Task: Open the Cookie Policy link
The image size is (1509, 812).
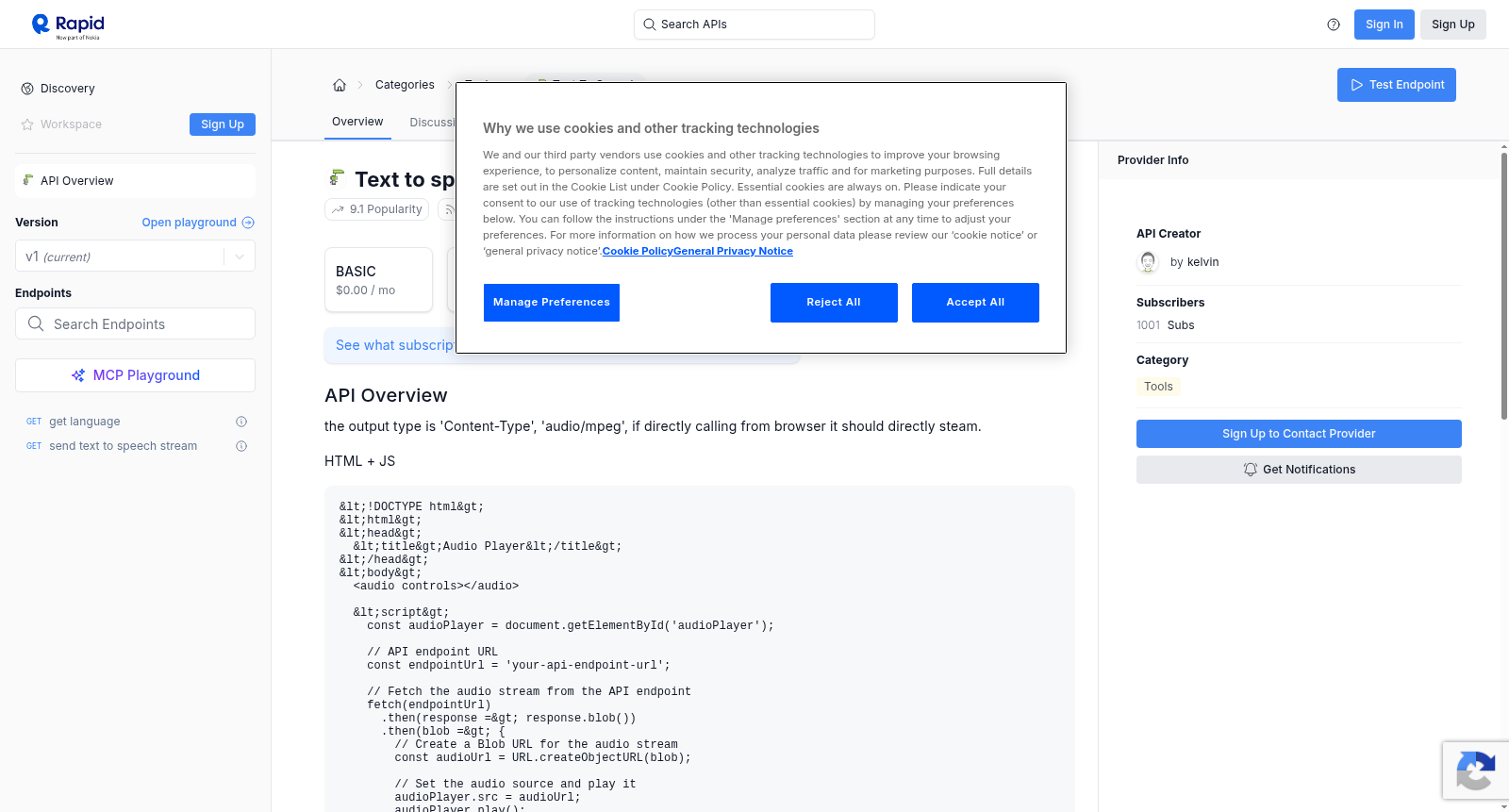Action: pyautogui.click(x=638, y=251)
